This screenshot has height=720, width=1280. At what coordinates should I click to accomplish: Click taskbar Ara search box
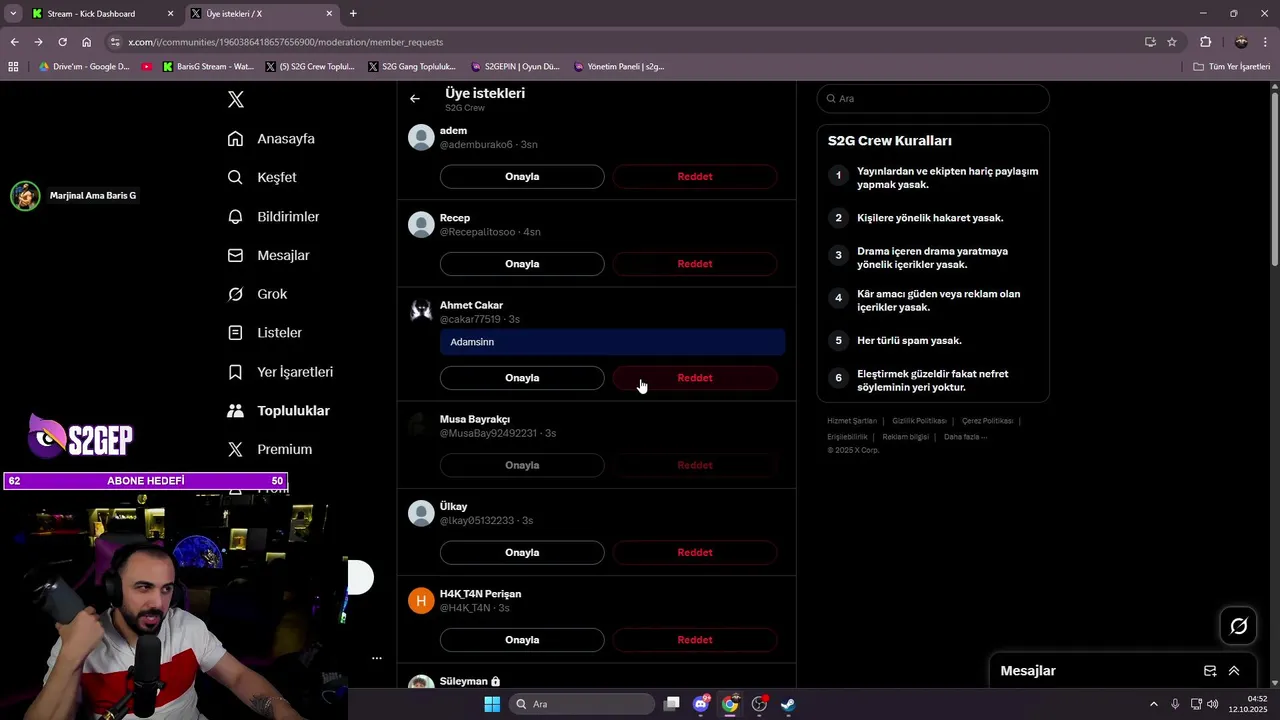[x=583, y=704]
